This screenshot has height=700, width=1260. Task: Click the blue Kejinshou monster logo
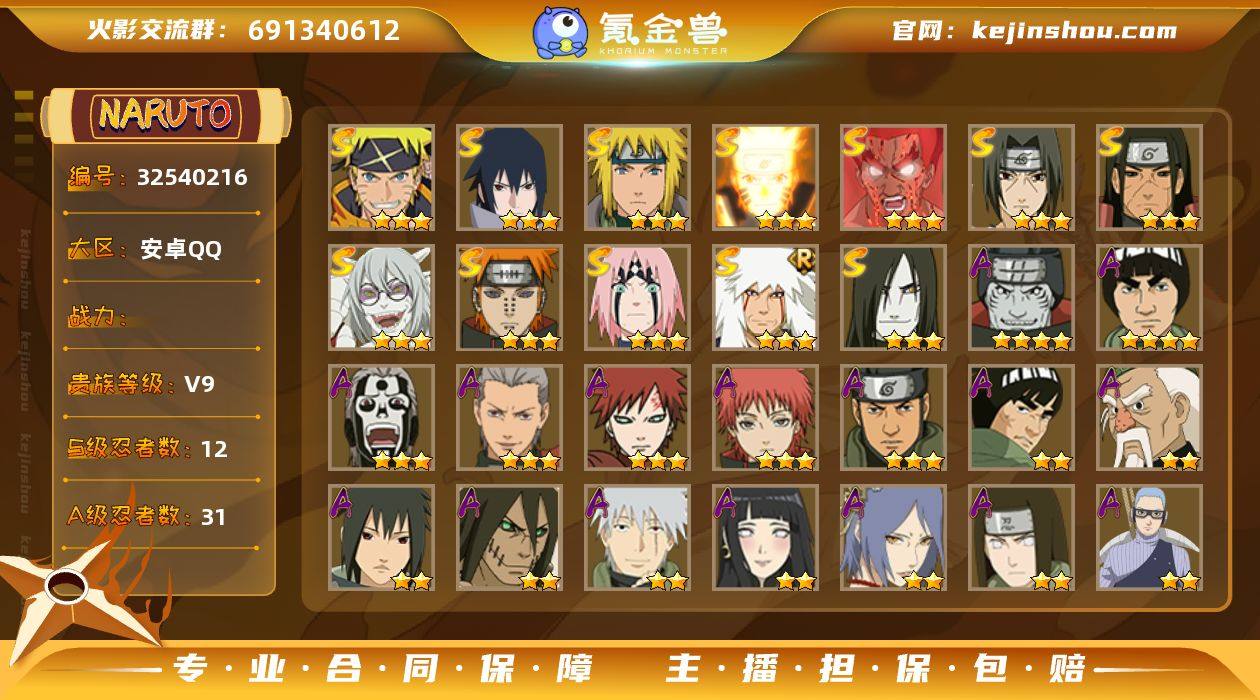pyautogui.click(x=559, y=32)
